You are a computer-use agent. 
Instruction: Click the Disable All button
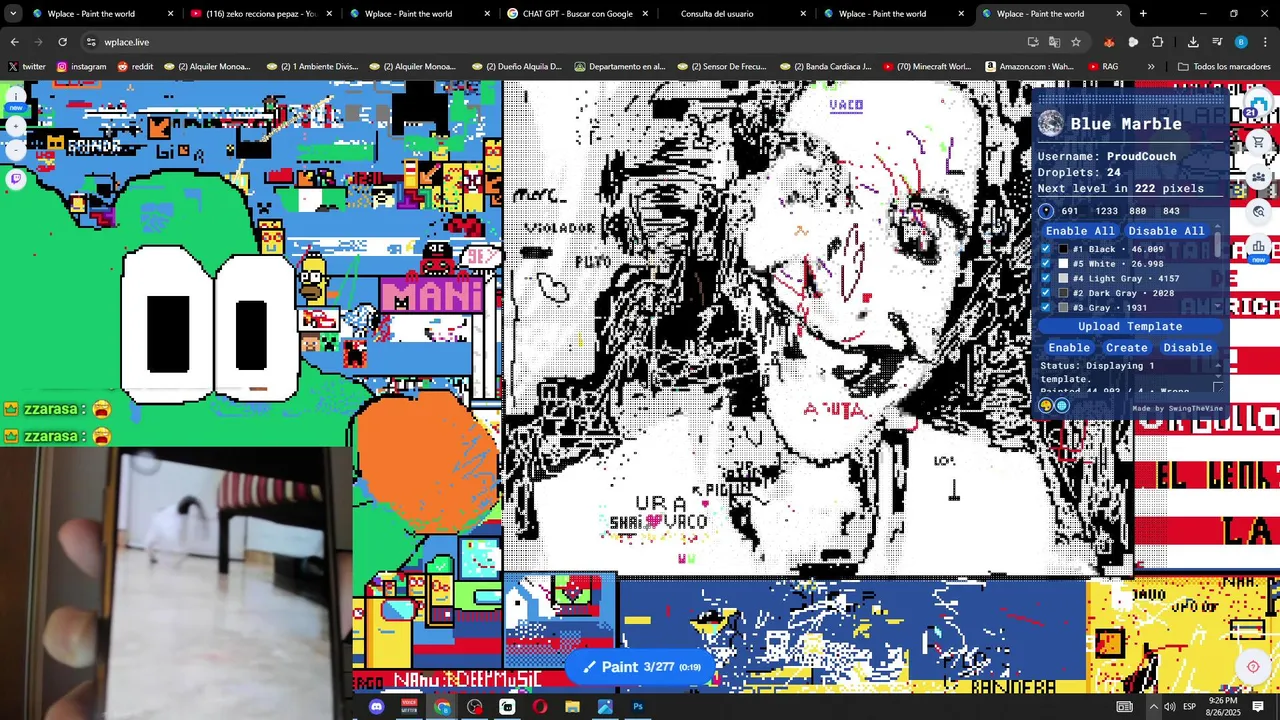(1166, 231)
